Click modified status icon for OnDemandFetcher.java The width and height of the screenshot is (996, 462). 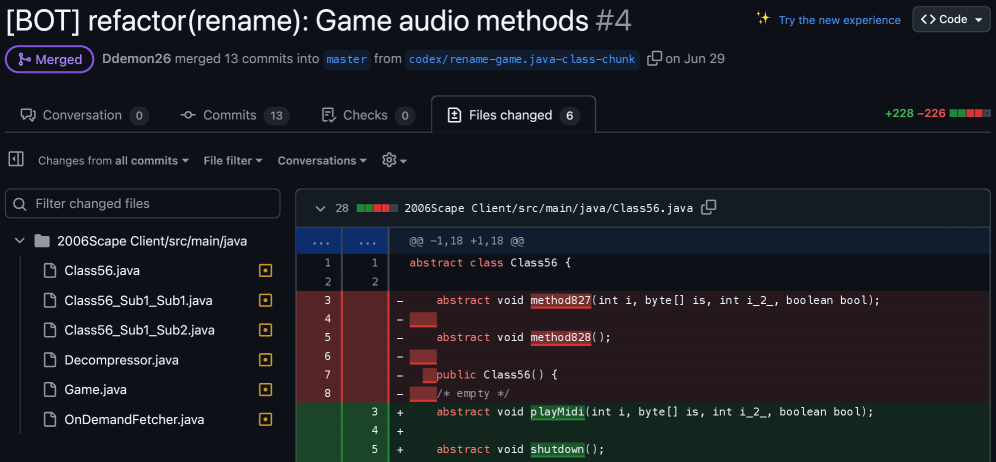[266, 419]
